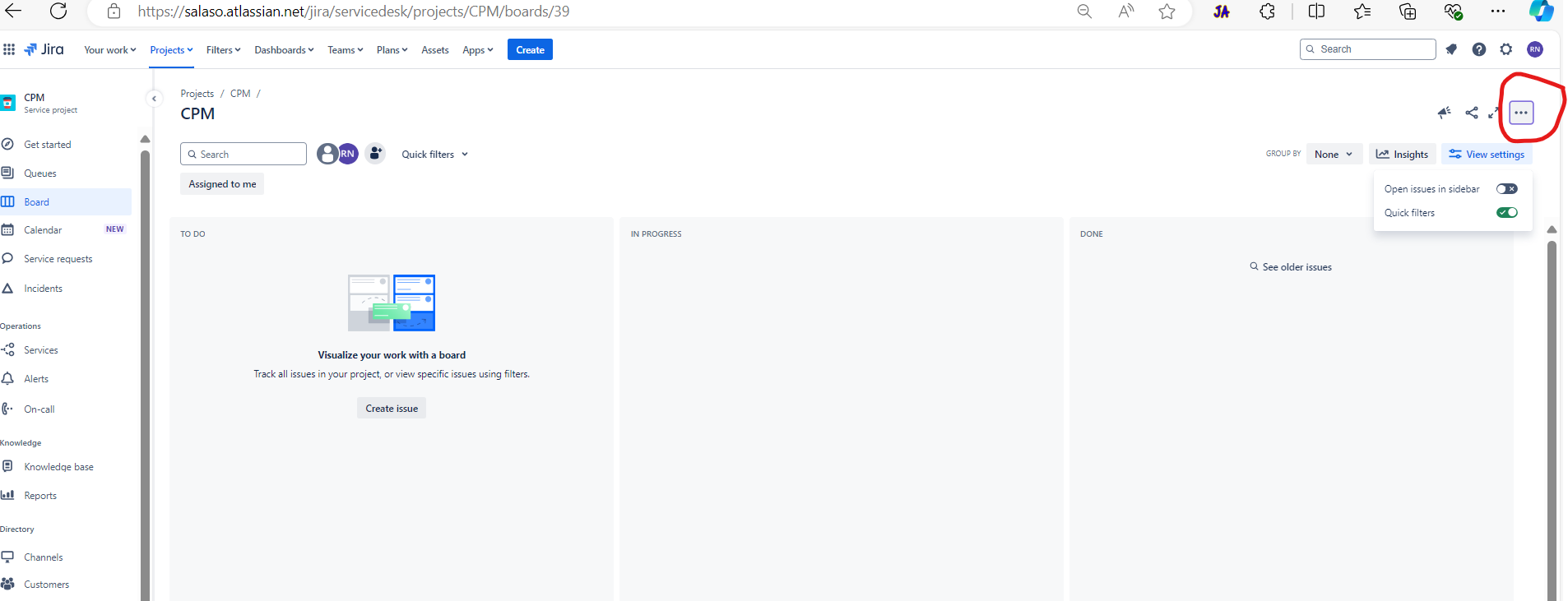
Task: Toggle Open issues in sidebar switch
Action: (x=1507, y=189)
